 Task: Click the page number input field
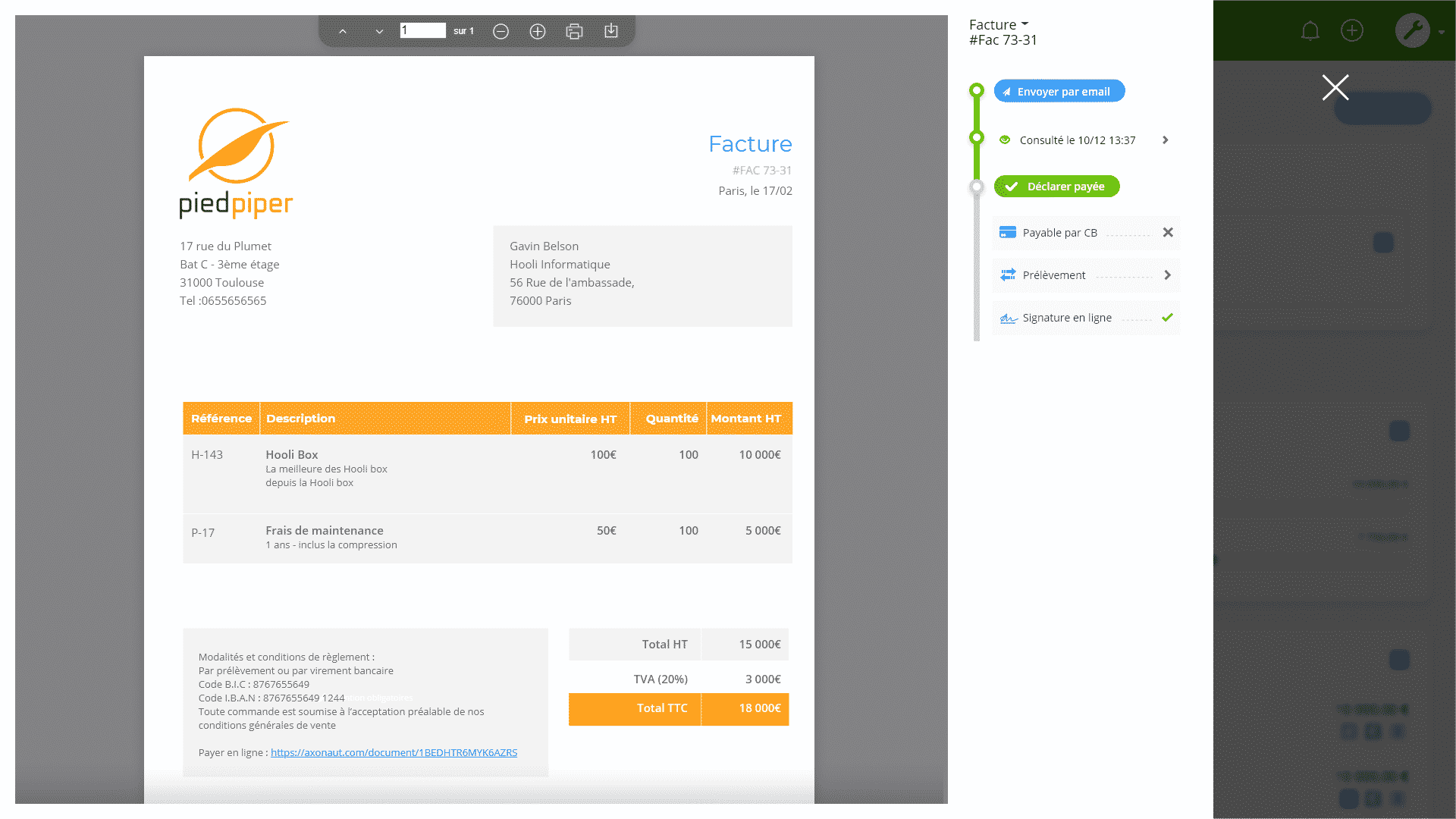point(422,31)
